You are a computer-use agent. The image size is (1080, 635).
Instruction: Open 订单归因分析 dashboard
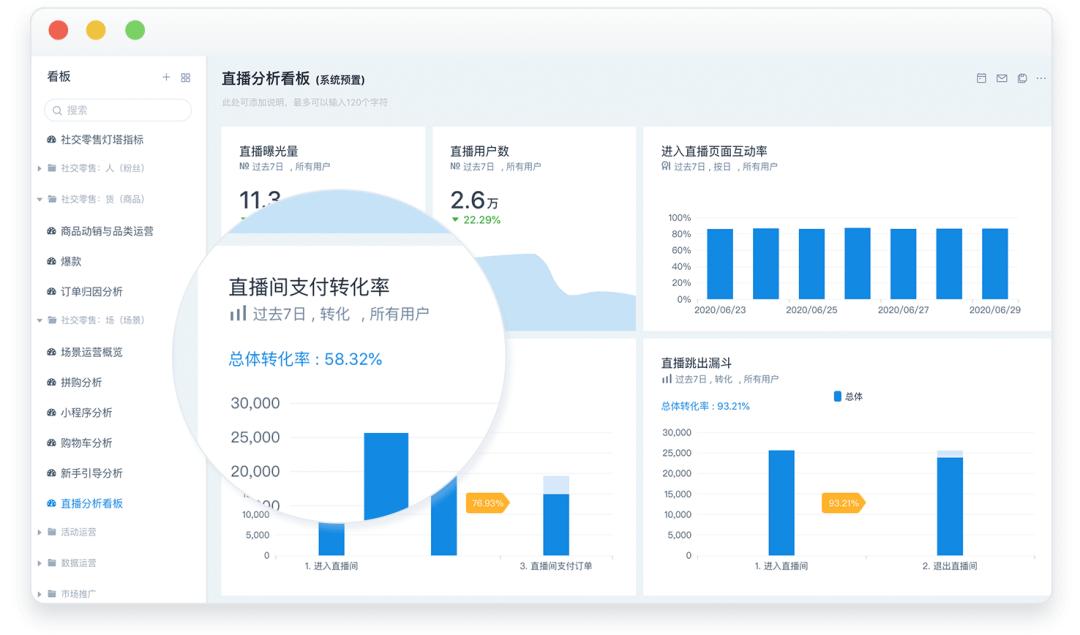pyautogui.click(x=92, y=291)
